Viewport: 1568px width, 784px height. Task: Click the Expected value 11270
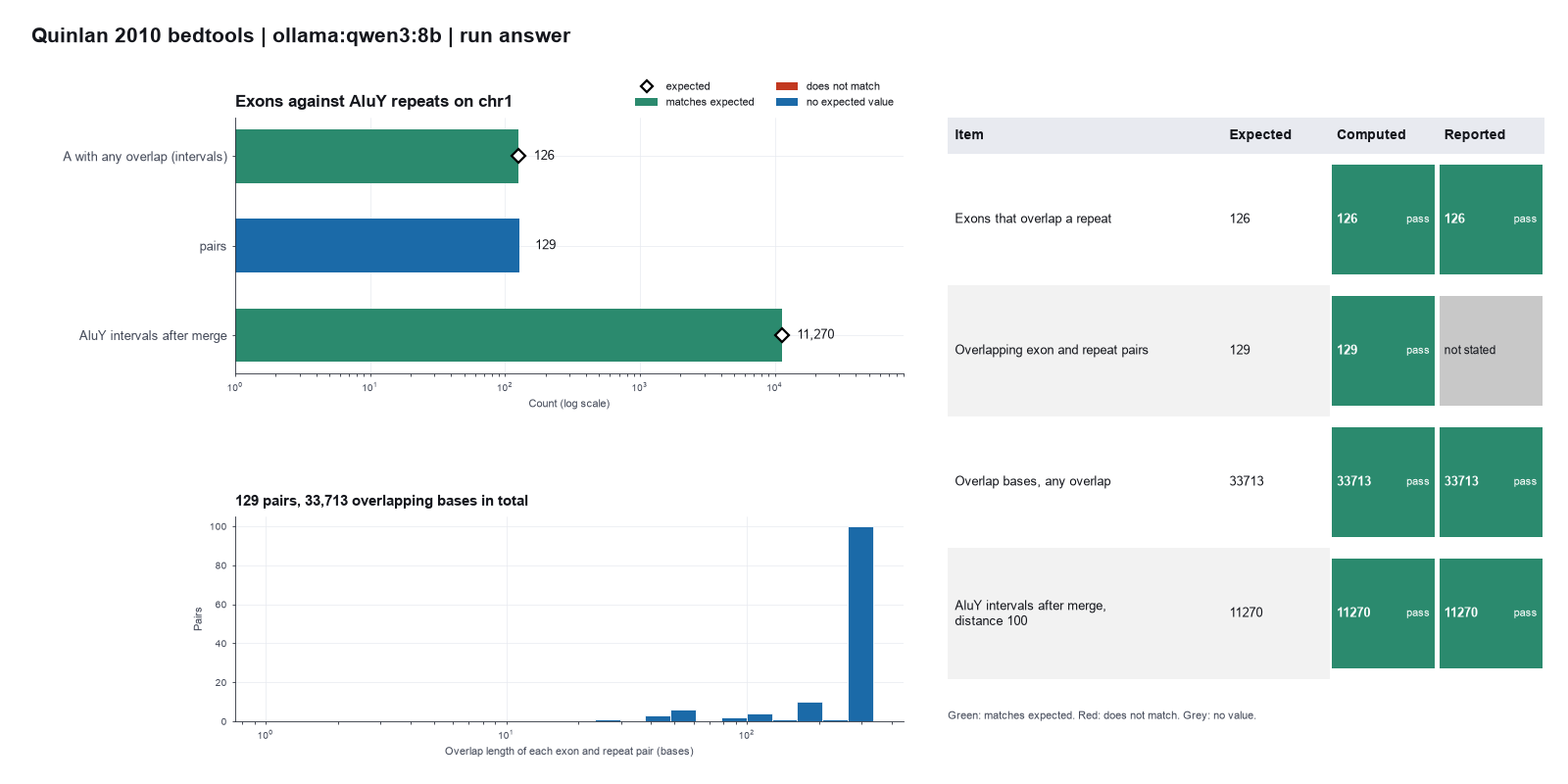click(1247, 612)
